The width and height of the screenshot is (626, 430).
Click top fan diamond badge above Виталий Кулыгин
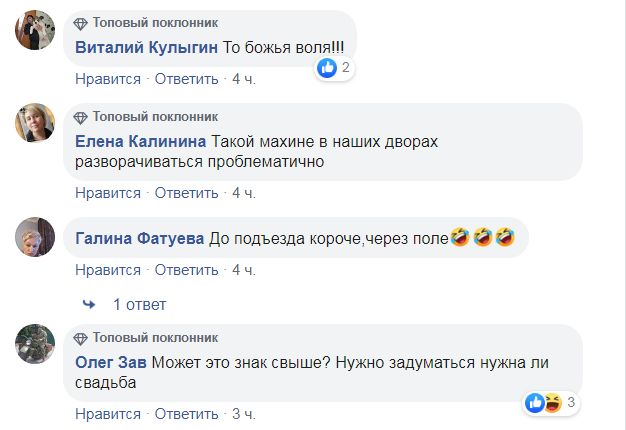click(x=82, y=22)
